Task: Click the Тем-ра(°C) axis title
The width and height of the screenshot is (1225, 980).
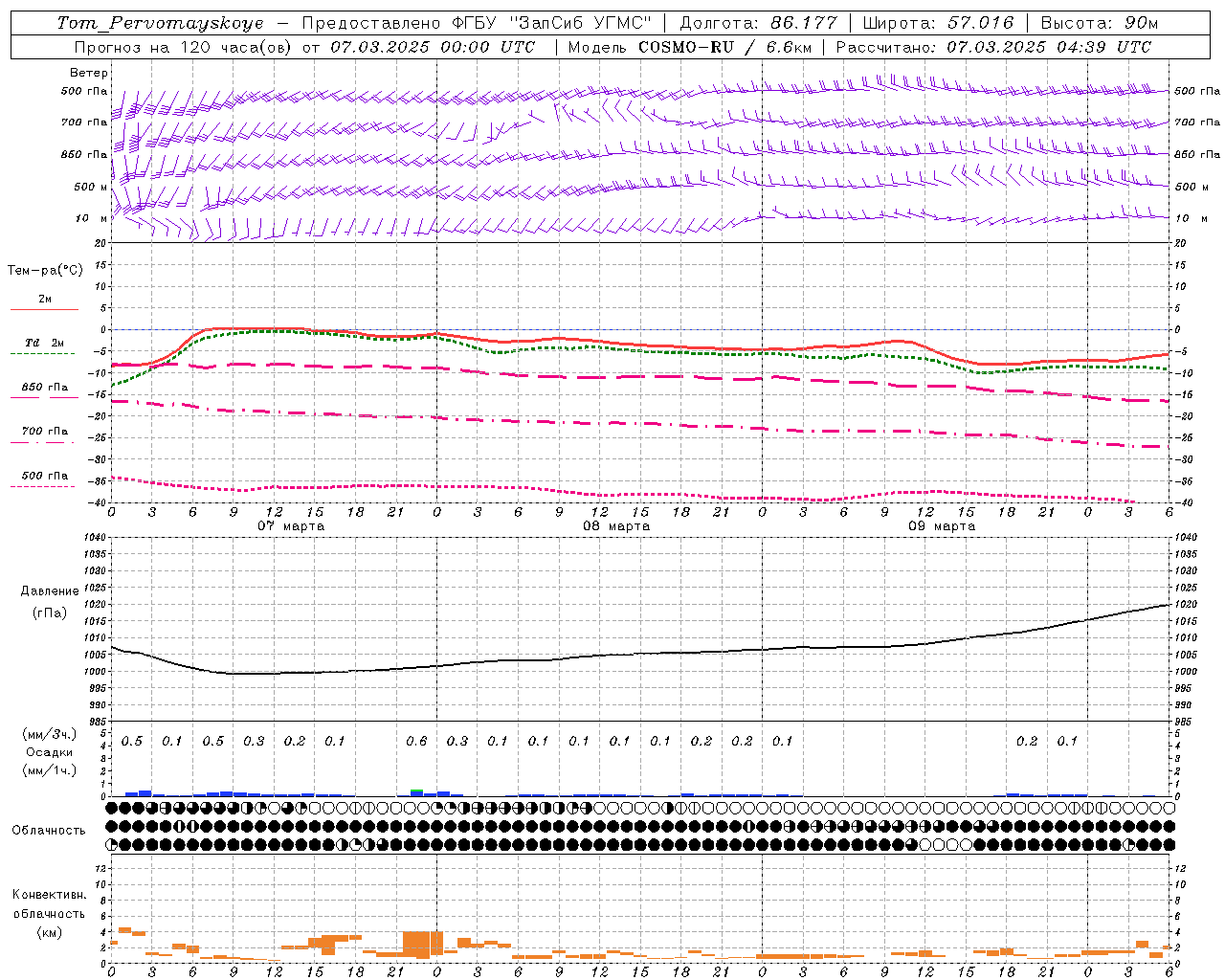Action: click(45, 271)
